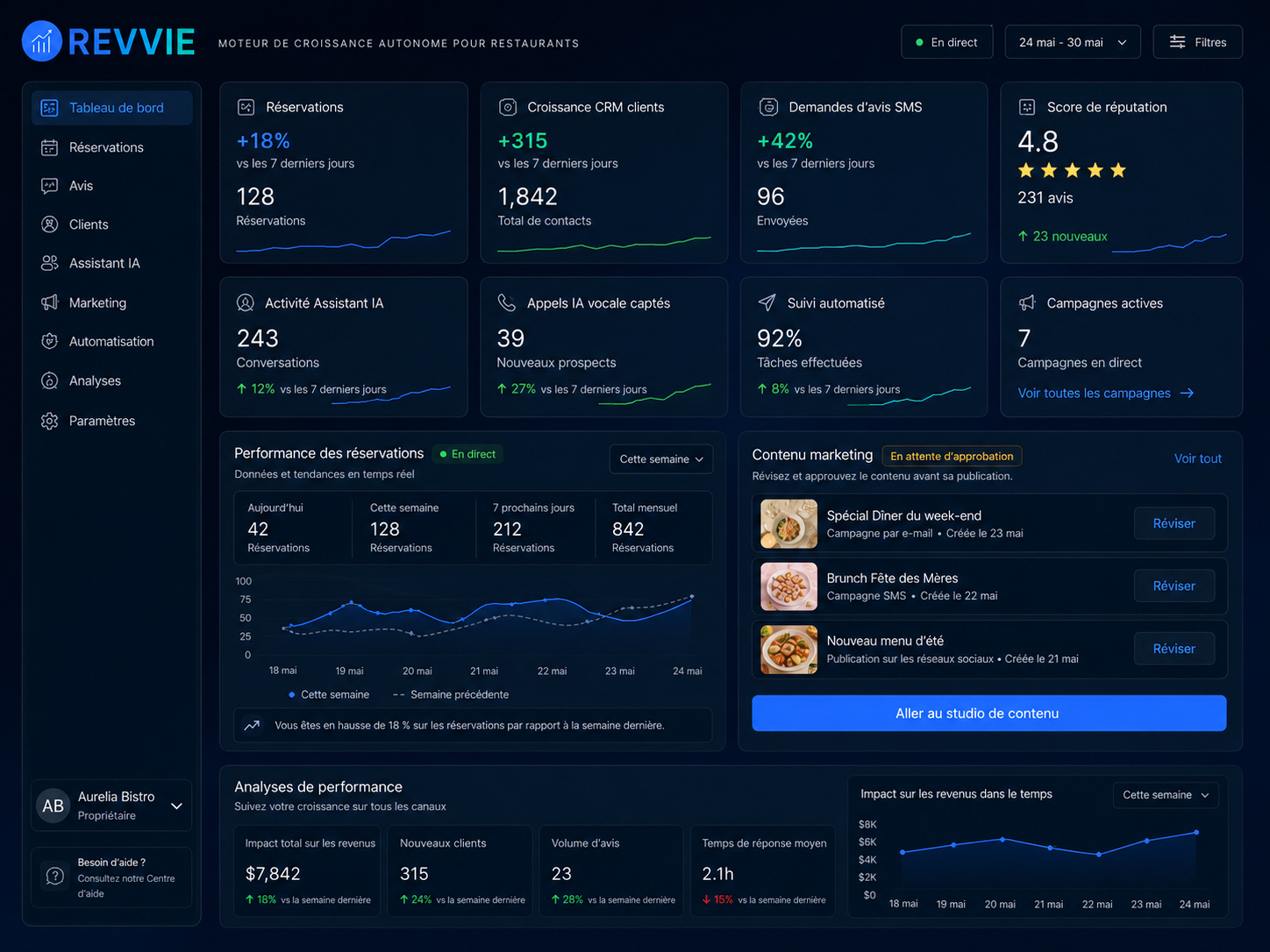Click the Automatisation icon in sidebar
1270x952 pixels.
point(50,341)
